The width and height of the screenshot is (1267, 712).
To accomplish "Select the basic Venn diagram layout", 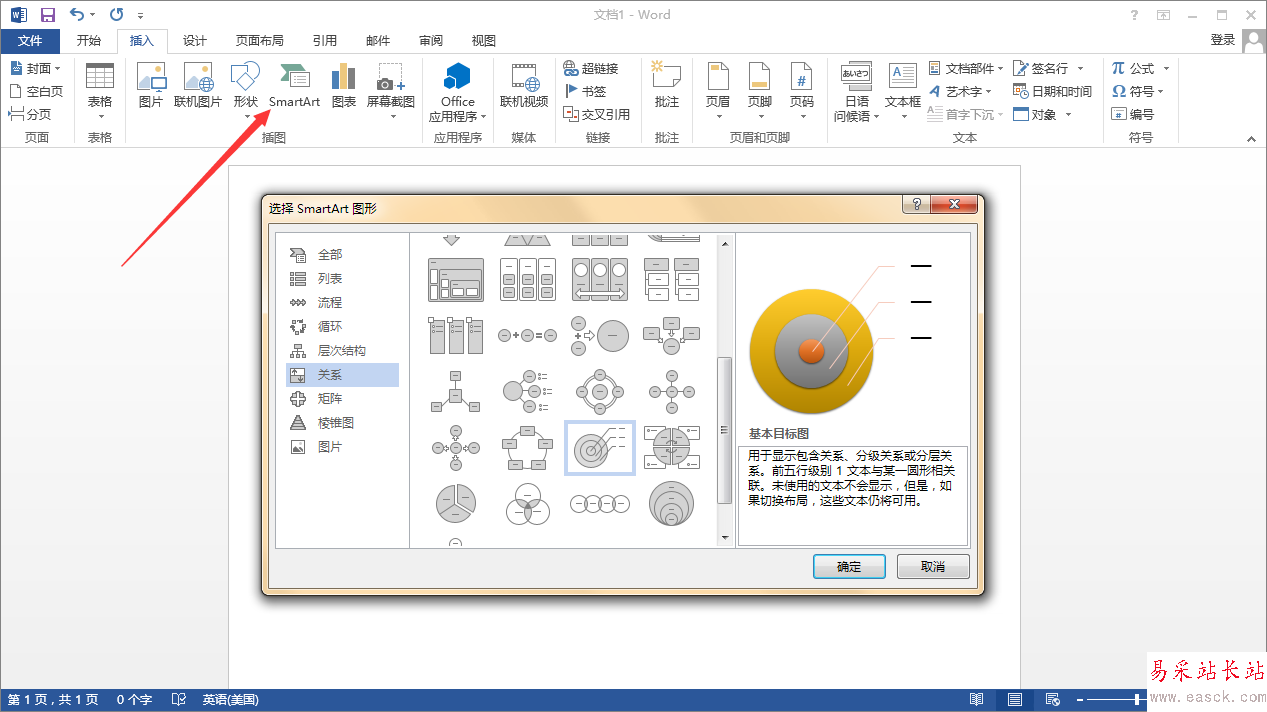I will (528, 505).
